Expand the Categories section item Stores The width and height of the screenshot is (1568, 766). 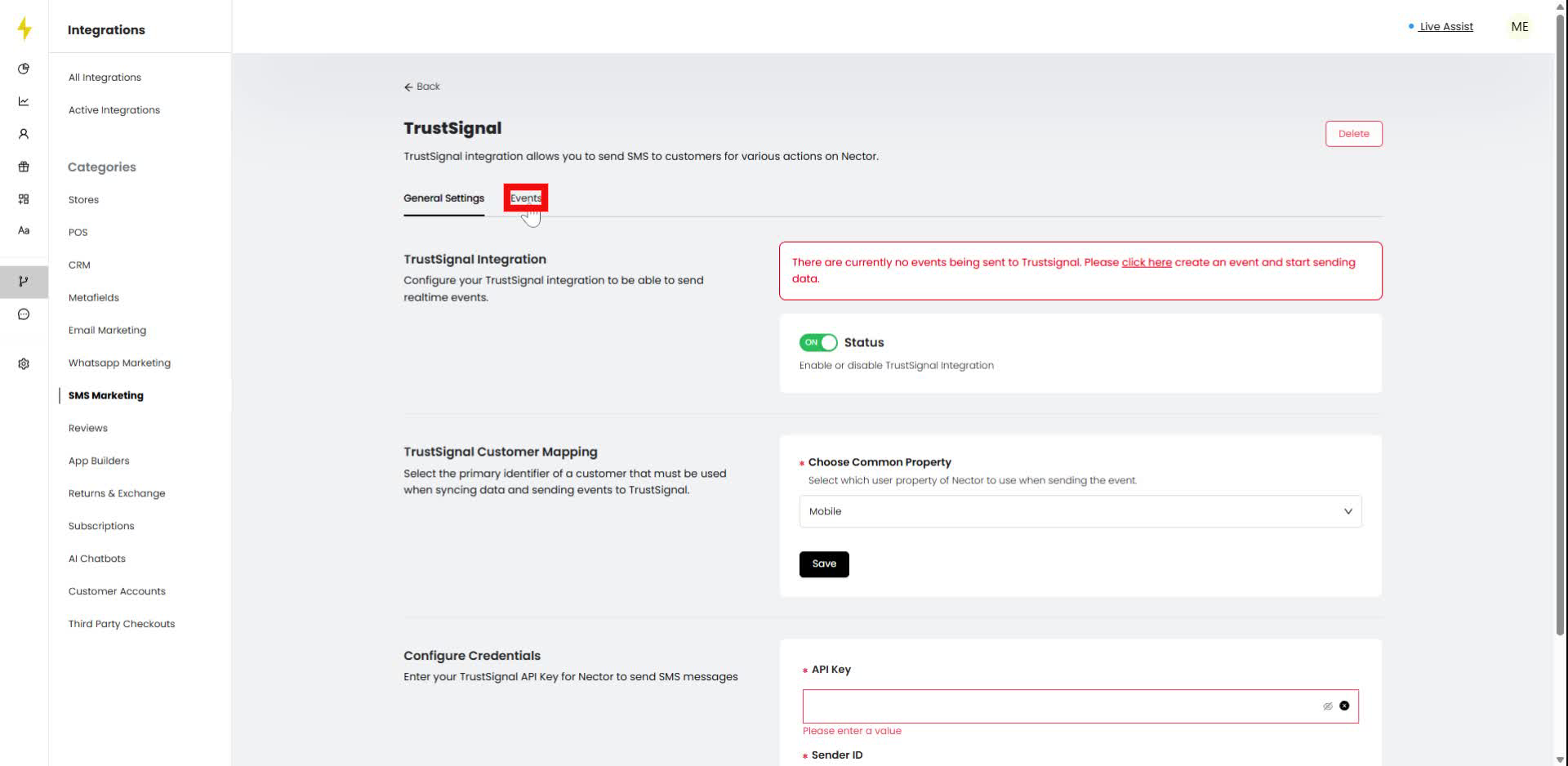[x=83, y=199]
